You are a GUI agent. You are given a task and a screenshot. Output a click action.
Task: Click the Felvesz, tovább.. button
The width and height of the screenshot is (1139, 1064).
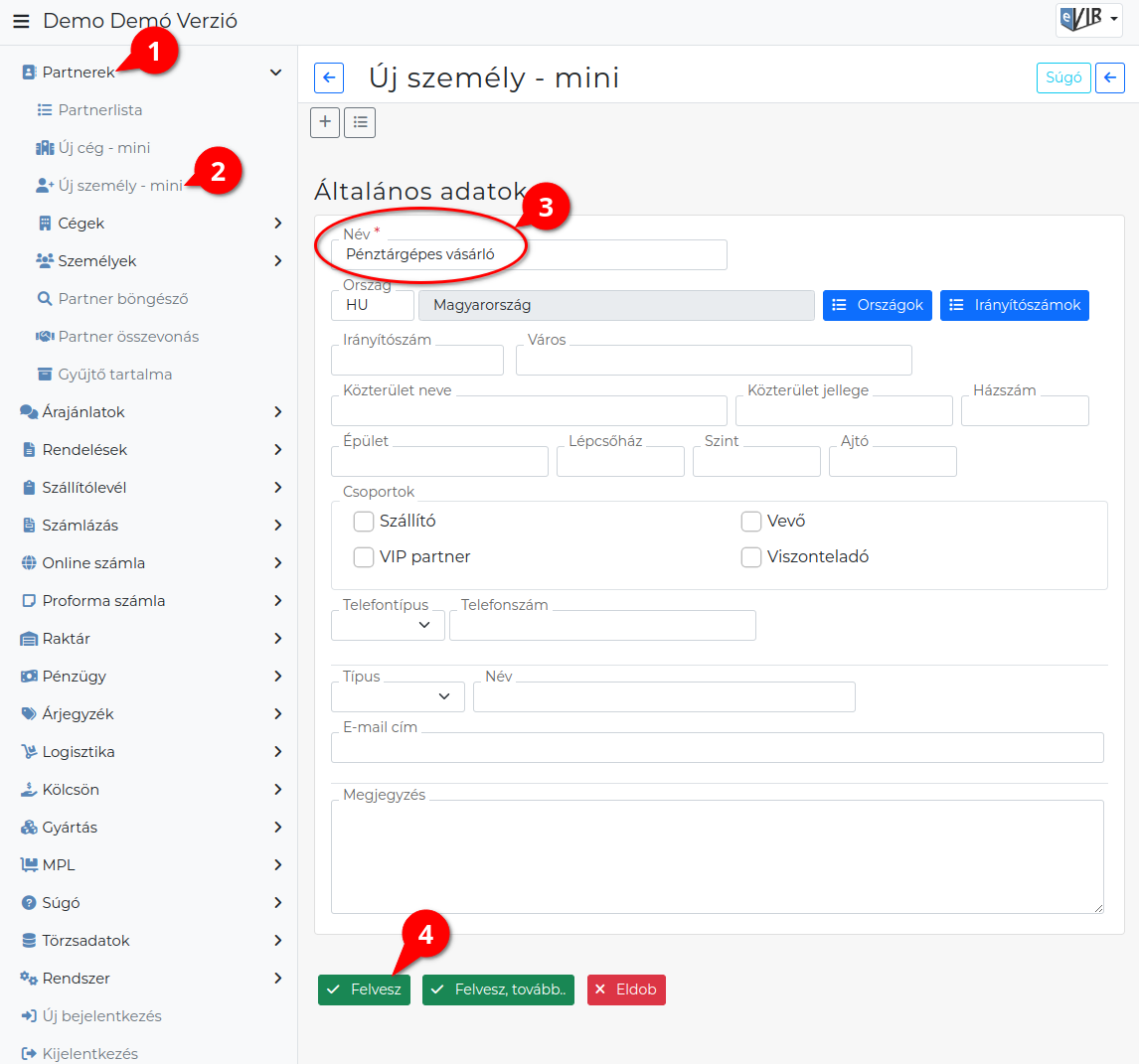pyautogui.click(x=498, y=989)
